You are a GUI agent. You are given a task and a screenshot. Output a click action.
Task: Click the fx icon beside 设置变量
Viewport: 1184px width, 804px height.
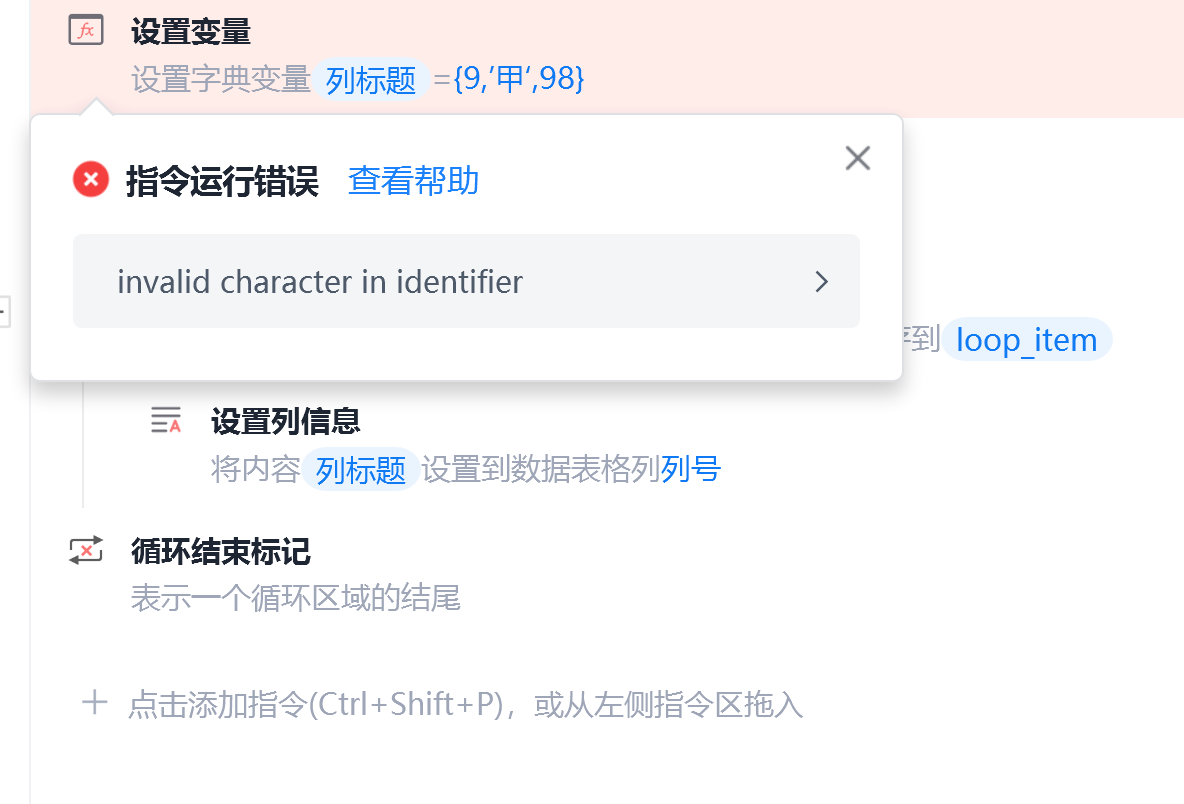(86, 32)
